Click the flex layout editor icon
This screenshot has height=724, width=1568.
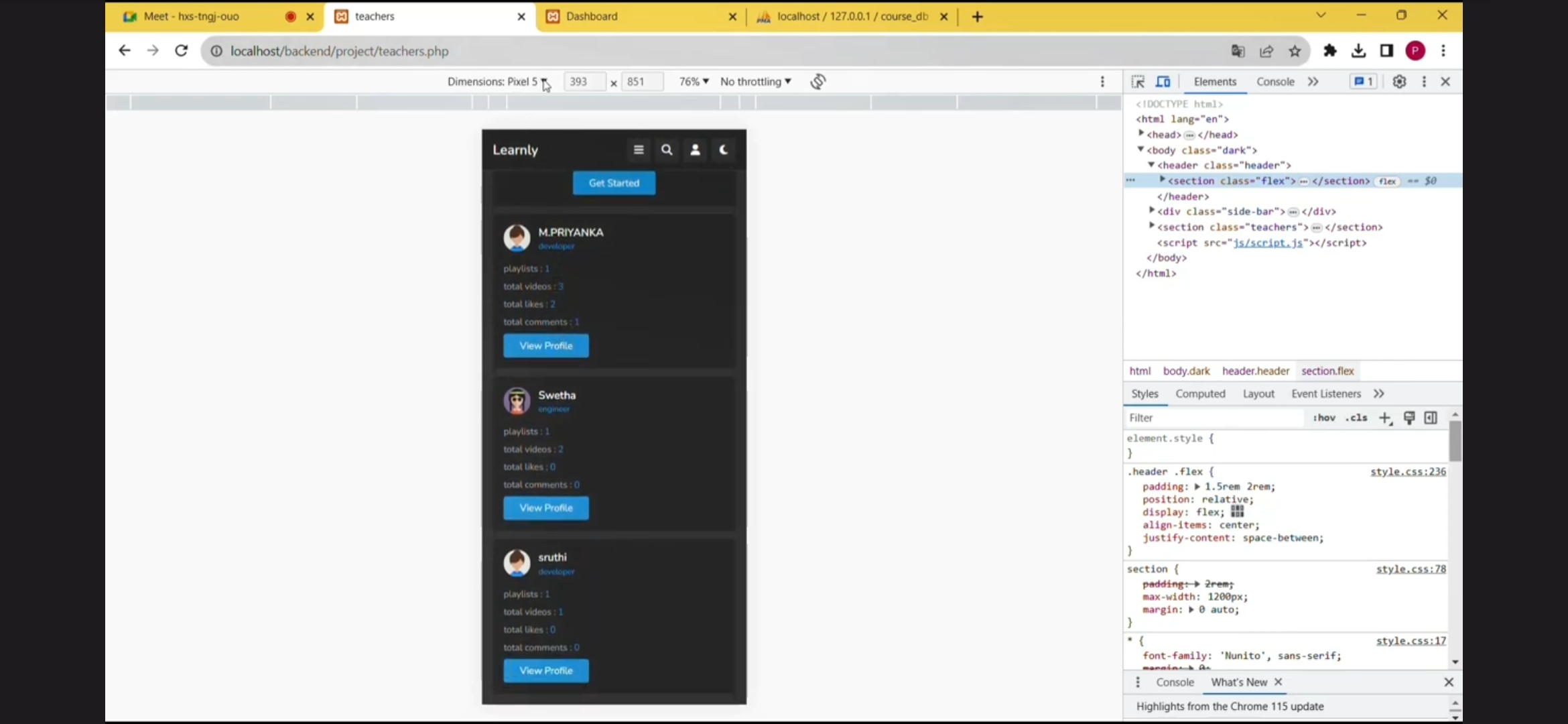pyautogui.click(x=1237, y=512)
